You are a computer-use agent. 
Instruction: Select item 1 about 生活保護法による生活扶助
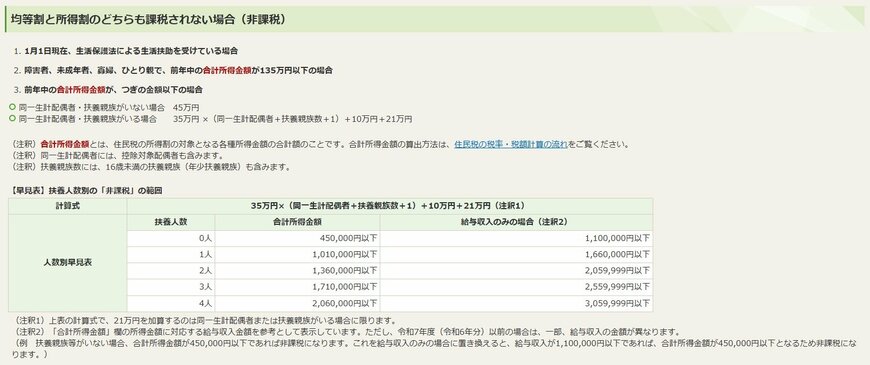click(131, 51)
